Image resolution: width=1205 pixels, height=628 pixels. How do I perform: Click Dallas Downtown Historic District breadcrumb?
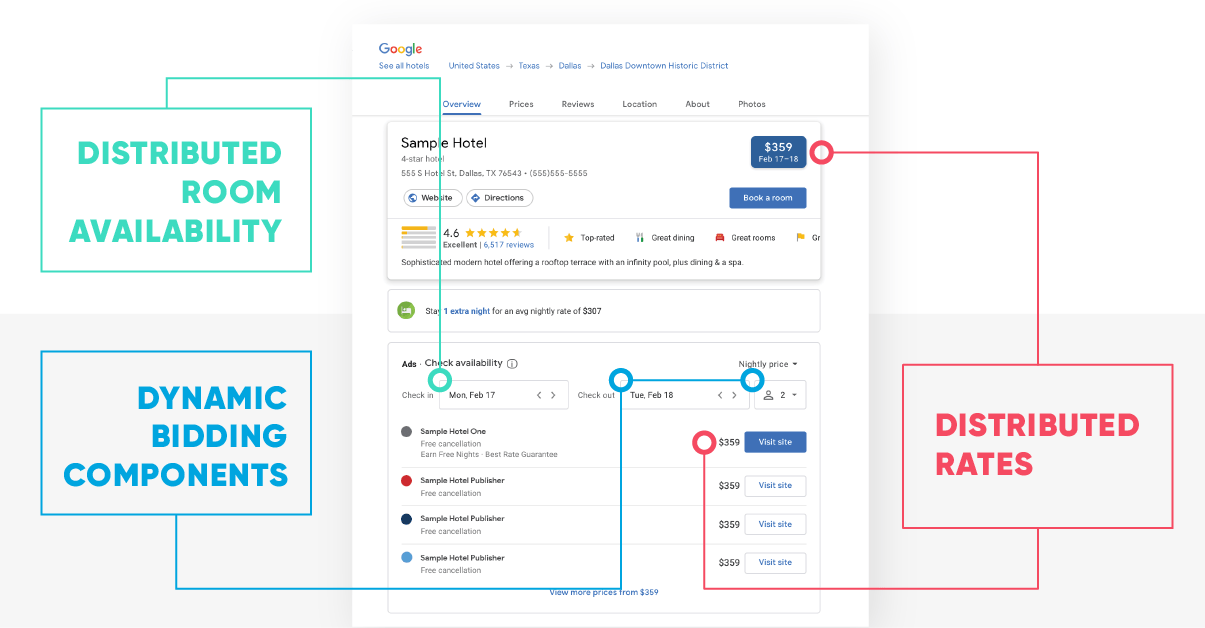664,66
